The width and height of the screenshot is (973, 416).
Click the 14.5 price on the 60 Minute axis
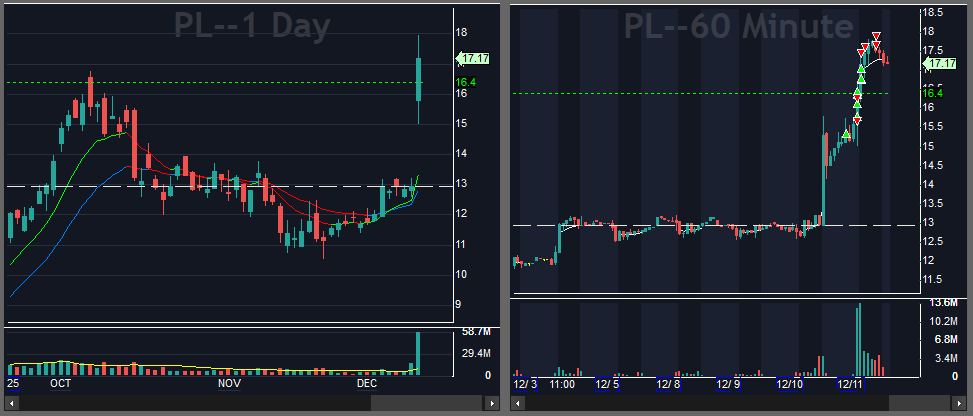pyautogui.click(x=933, y=165)
